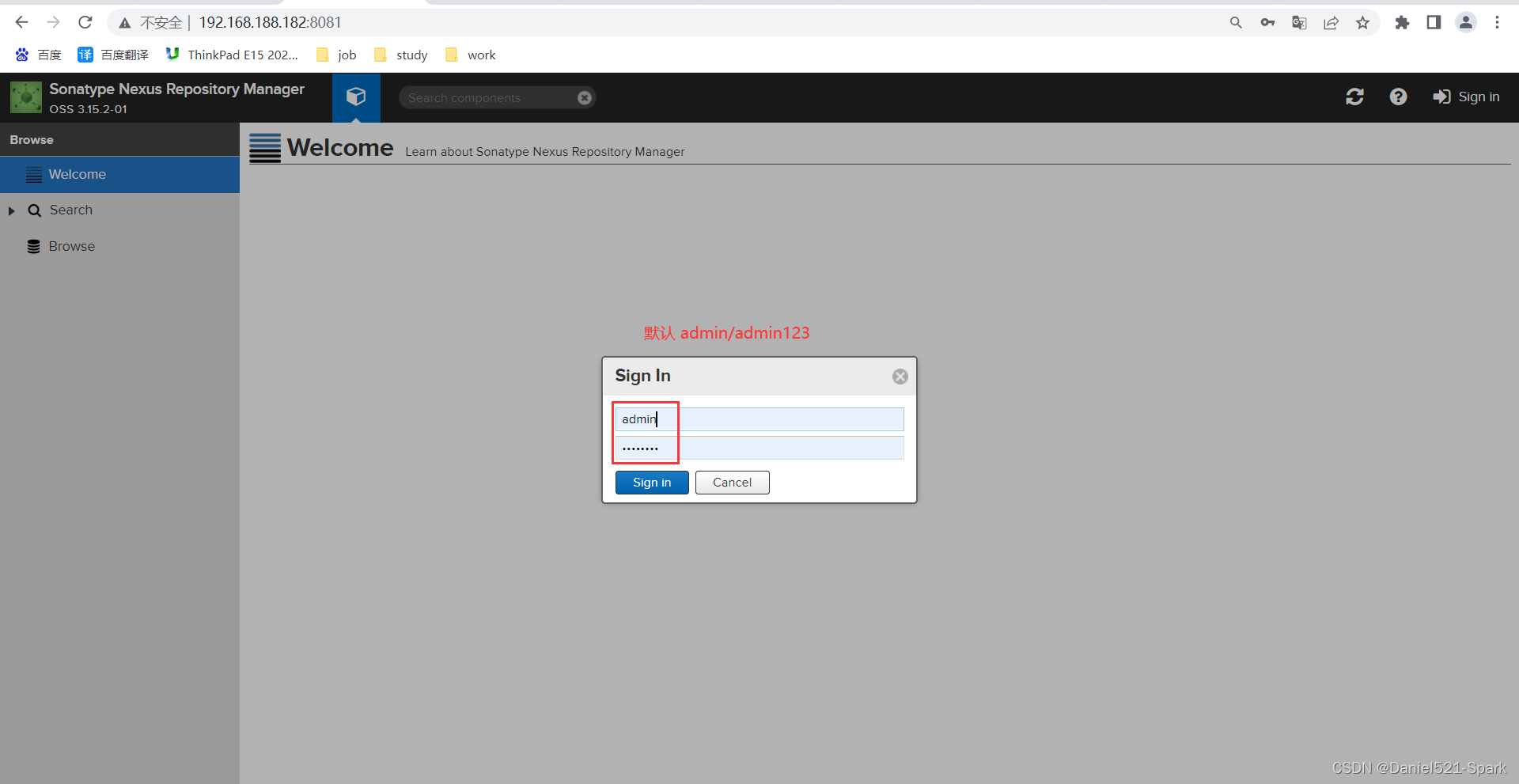Click the Sign in link in header
The width and height of the screenshot is (1519, 784).
[1467, 97]
